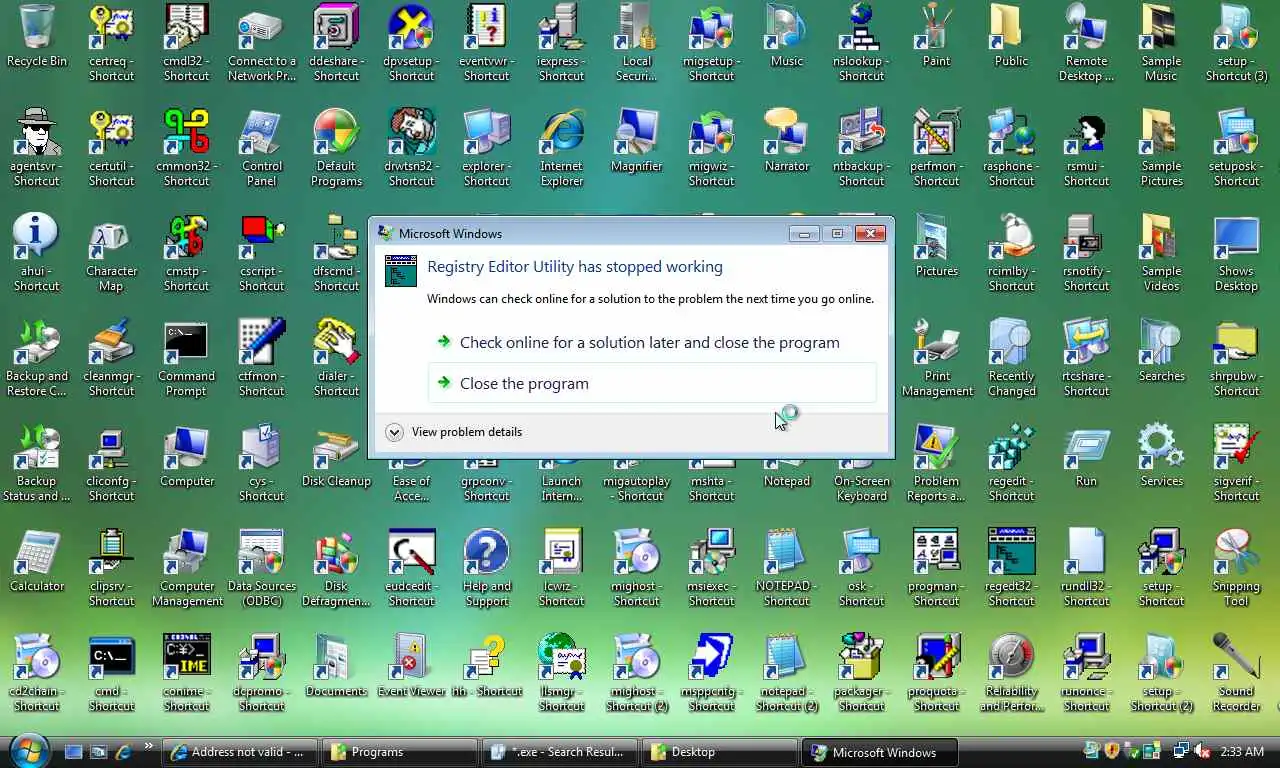
Task: Open the Recycle Bin desktop icon
Action: tap(37, 37)
